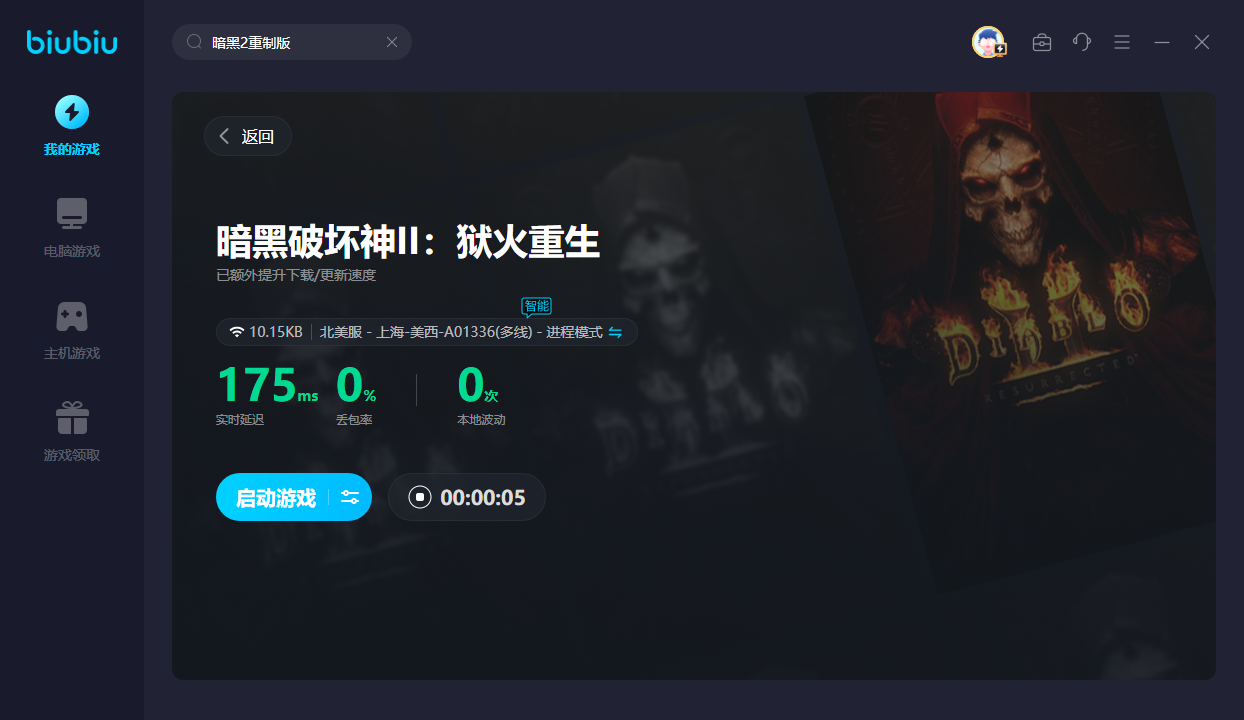
Task: Open the 北美服 node selection bar
Action: click(x=427, y=332)
